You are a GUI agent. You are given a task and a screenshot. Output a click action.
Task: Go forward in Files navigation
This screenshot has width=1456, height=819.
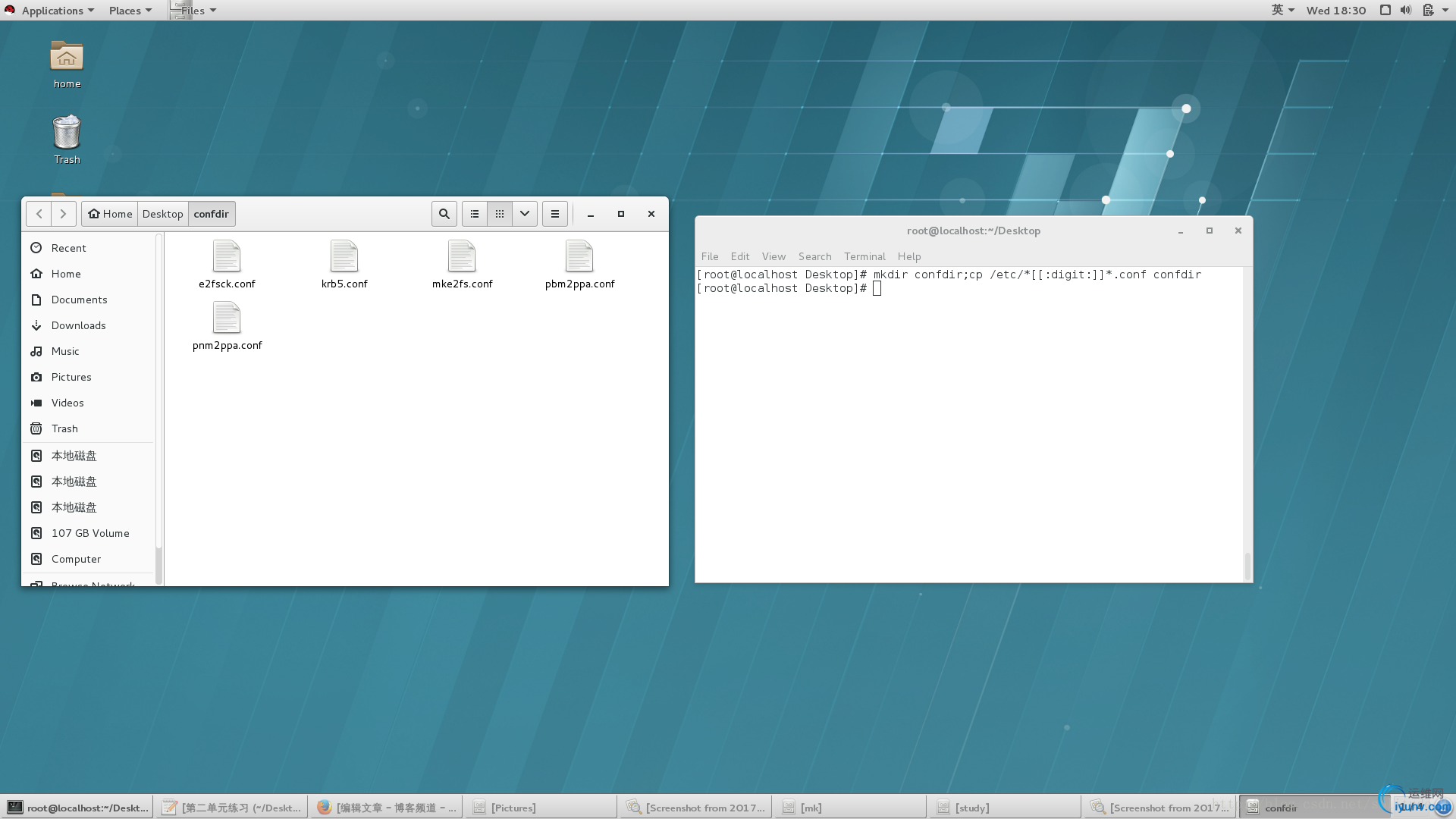64,214
